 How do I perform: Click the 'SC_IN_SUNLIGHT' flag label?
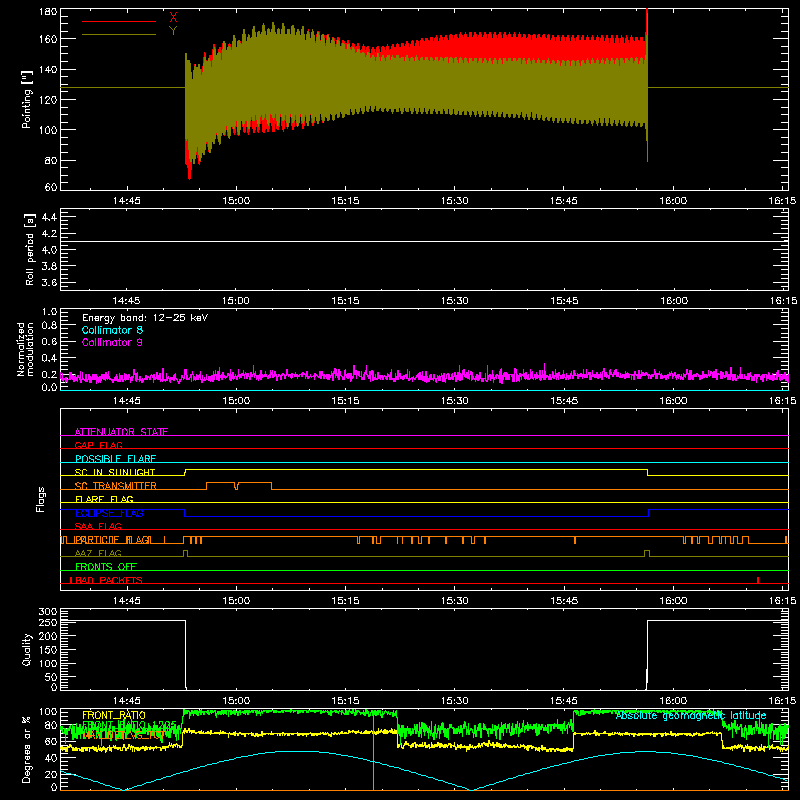(115, 472)
